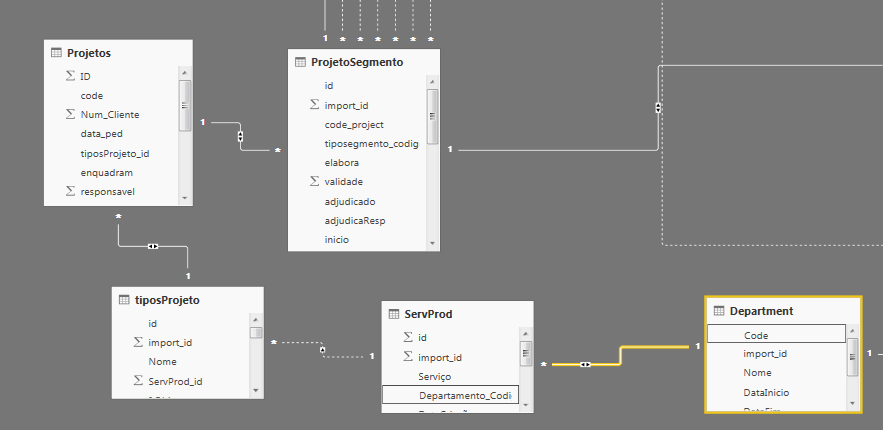The width and height of the screenshot is (883, 430).
Task: Click the ProjetoSegmento scrollbar thumb
Action: [x=432, y=116]
